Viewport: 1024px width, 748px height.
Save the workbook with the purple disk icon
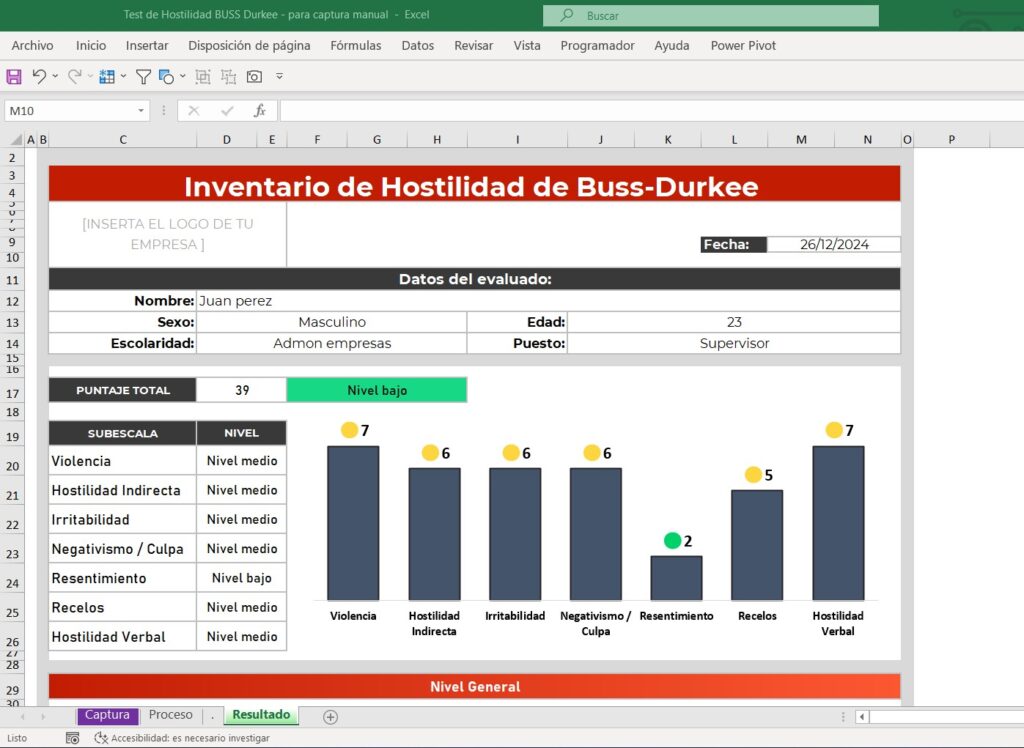pyautogui.click(x=14, y=76)
